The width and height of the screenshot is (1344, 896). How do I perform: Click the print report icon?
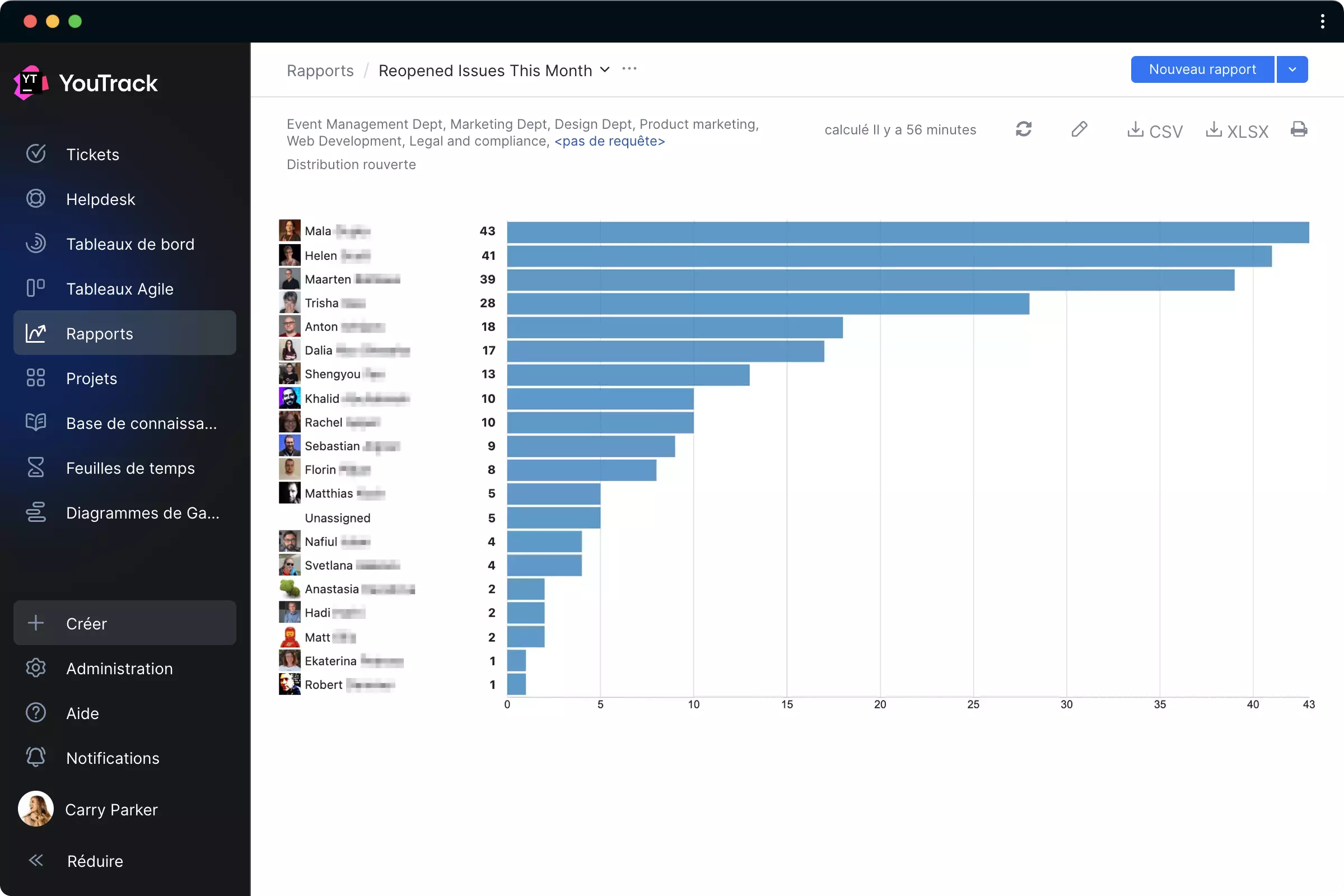[1298, 129]
